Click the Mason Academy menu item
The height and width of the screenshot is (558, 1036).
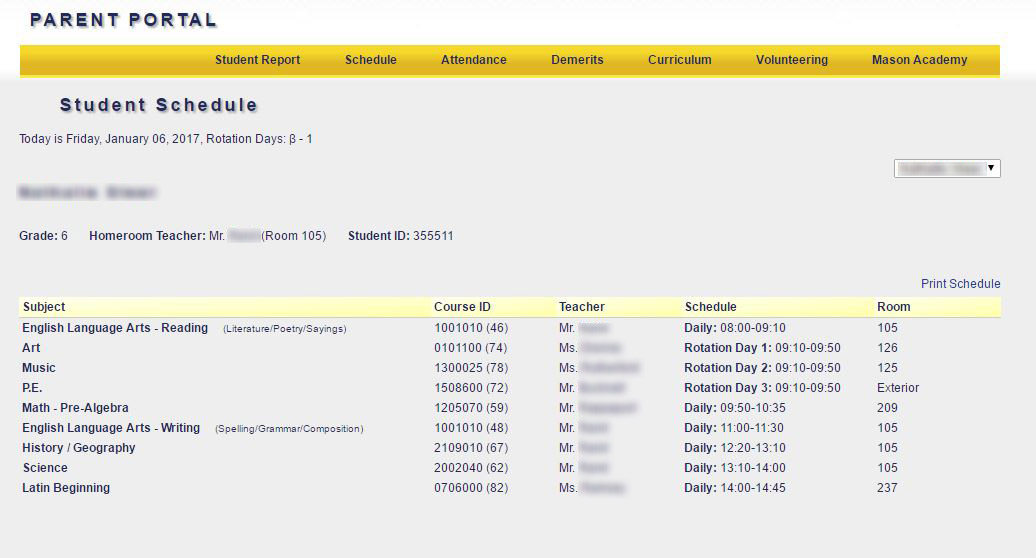click(x=919, y=60)
